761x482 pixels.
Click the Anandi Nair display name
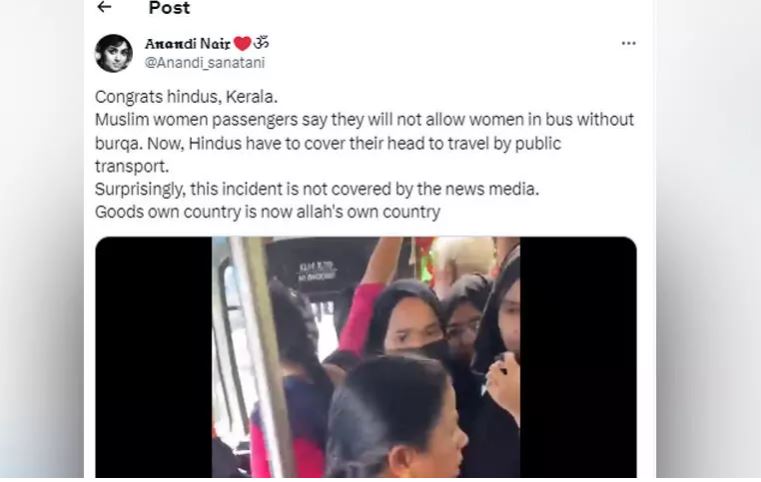tap(187, 44)
